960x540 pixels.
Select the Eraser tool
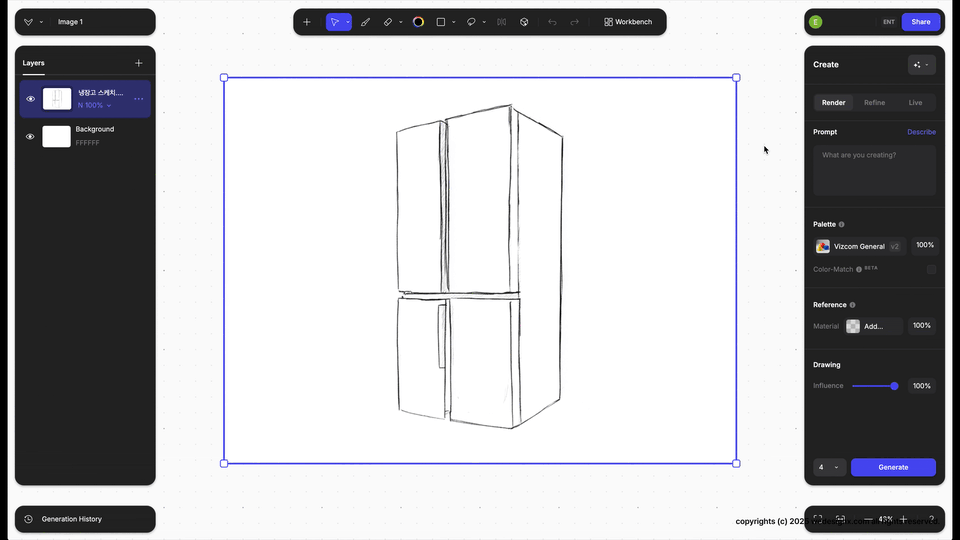click(x=388, y=22)
